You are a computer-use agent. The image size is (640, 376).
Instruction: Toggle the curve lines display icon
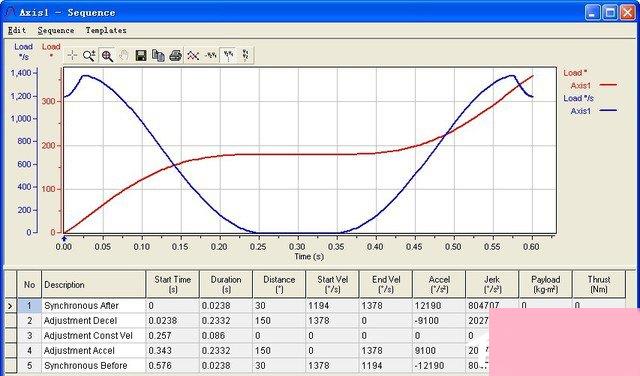(193, 56)
